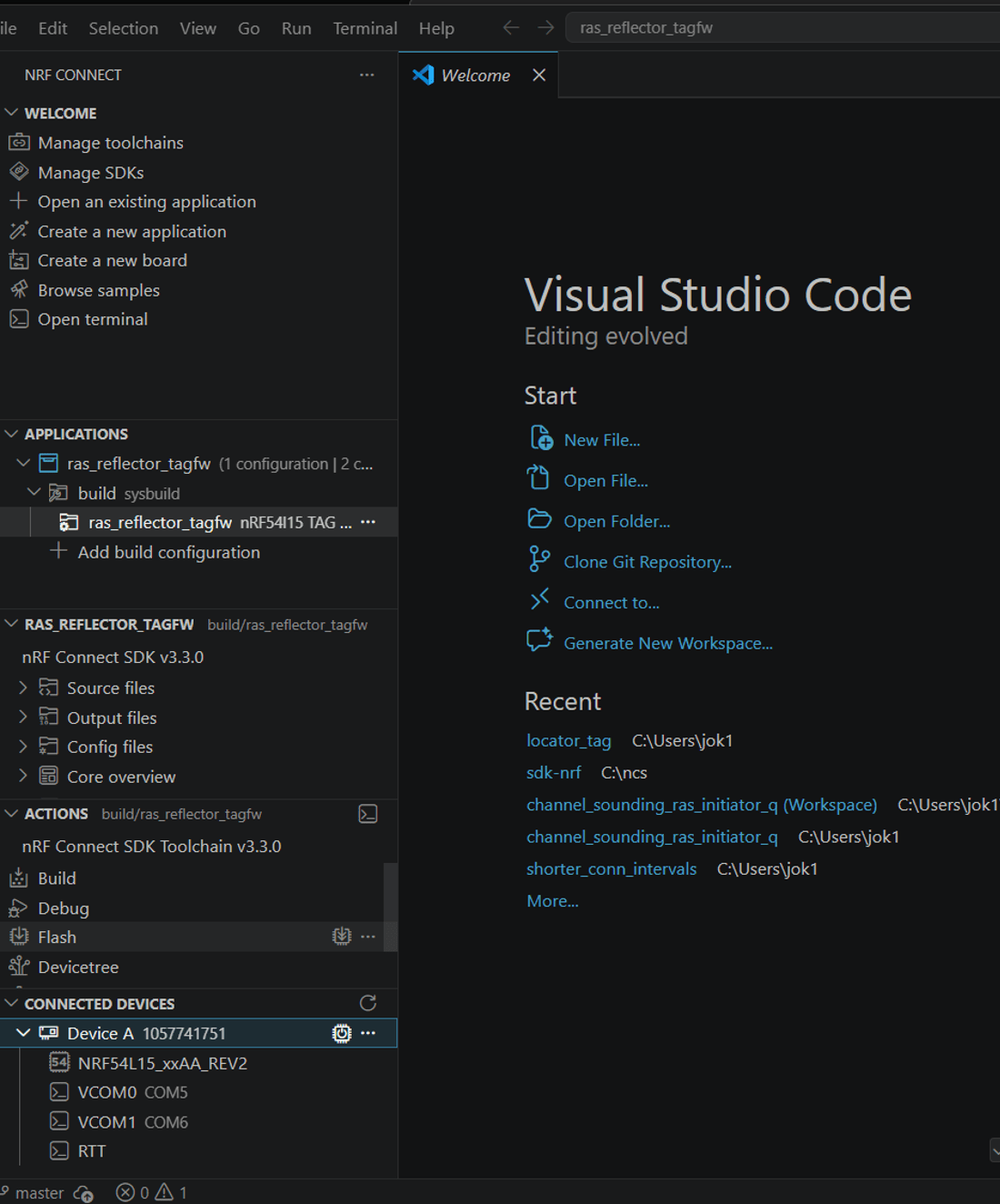
Task: Click Connect to... link
Action: (x=612, y=603)
